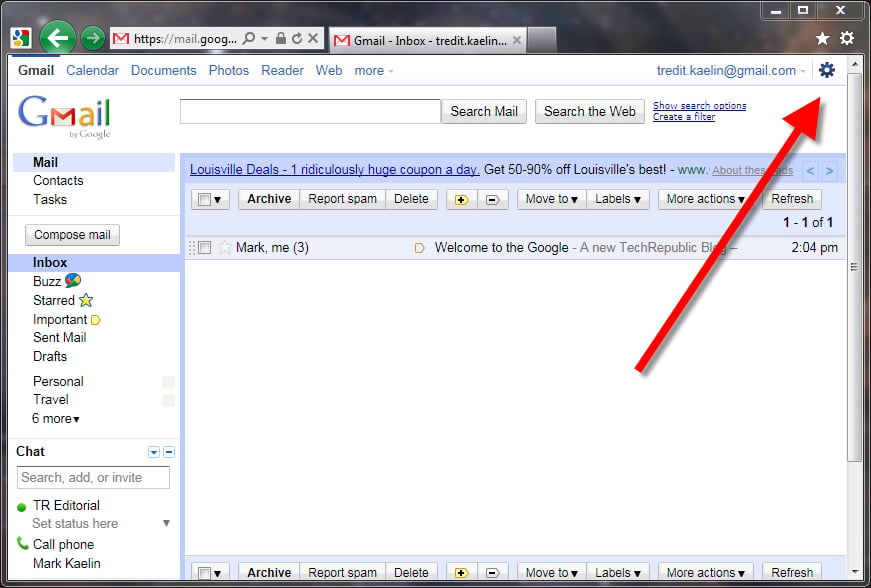Click the Personal label color box
Screen dimensions: 871x588
click(x=168, y=382)
